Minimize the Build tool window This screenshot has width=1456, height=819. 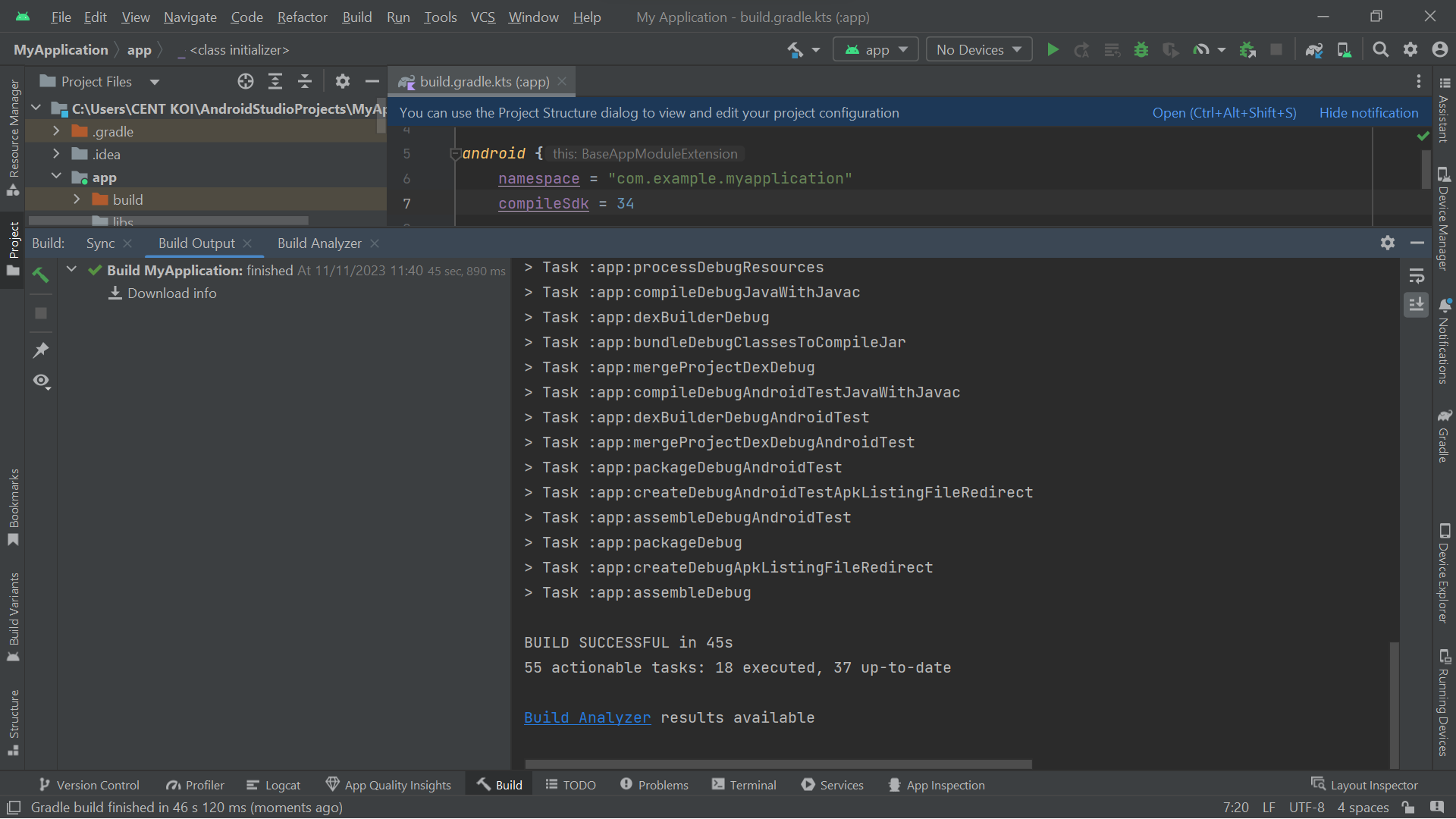coord(1417,243)
